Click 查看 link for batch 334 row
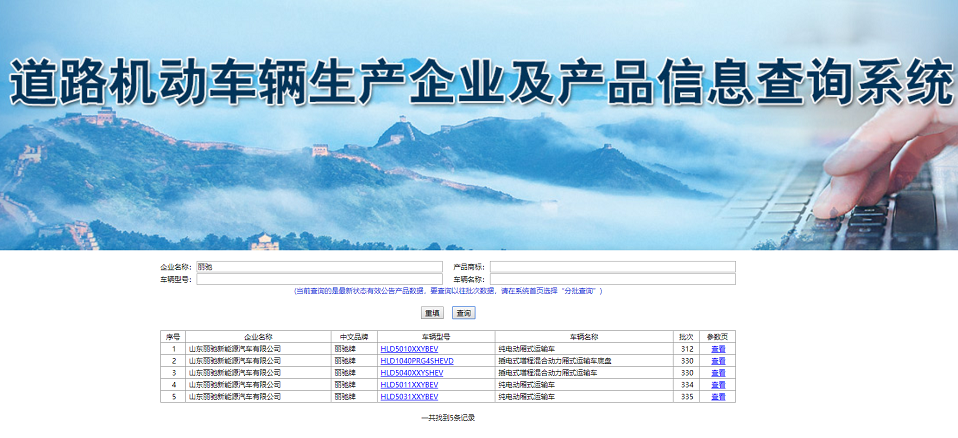 click(718, 385)
